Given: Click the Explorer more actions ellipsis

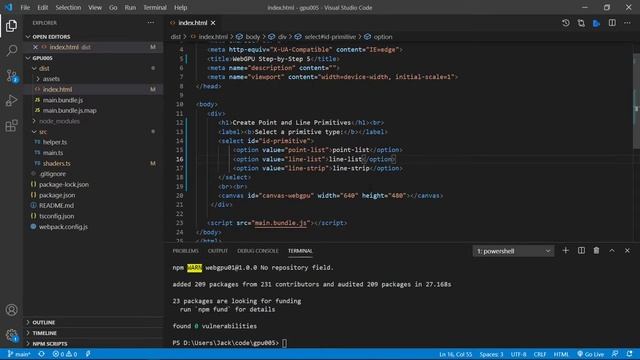Looking at the screenshot, I should (151, 23).
